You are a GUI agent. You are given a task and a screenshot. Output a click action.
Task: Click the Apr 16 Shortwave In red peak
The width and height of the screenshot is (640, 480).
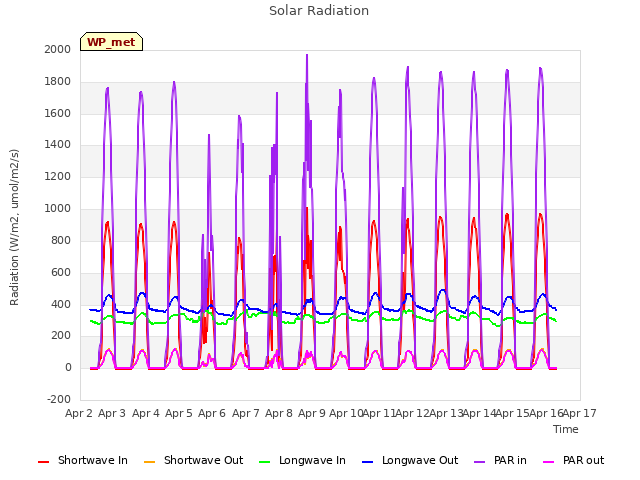540,214
